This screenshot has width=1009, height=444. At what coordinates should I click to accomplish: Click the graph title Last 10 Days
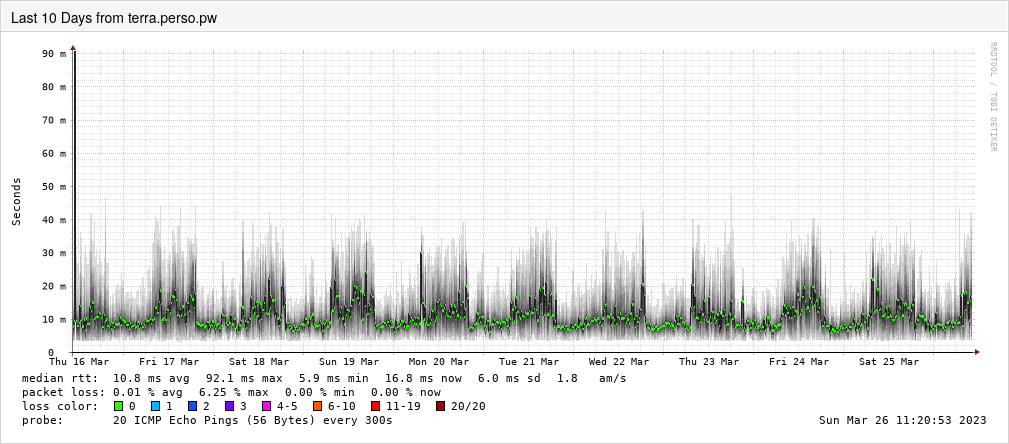pos(114,18)
